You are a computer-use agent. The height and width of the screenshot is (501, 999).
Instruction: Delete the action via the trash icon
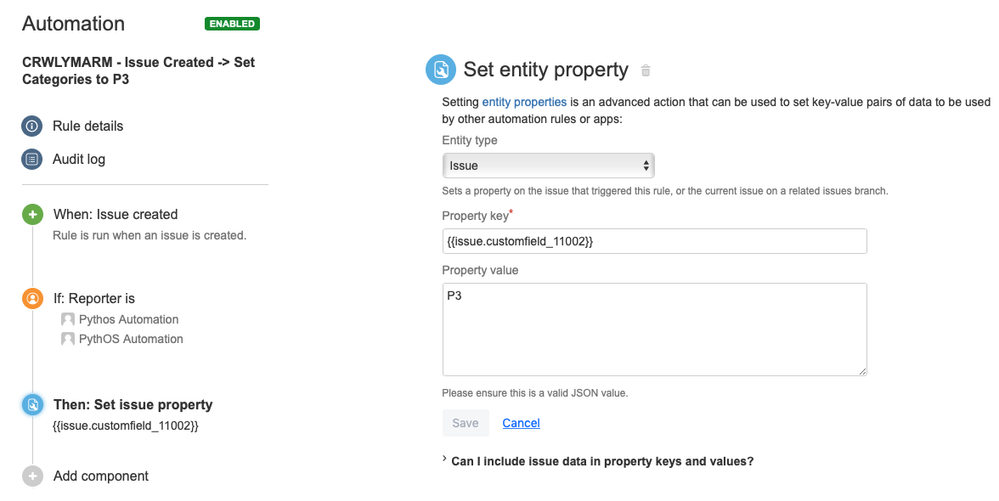[645, 70]
